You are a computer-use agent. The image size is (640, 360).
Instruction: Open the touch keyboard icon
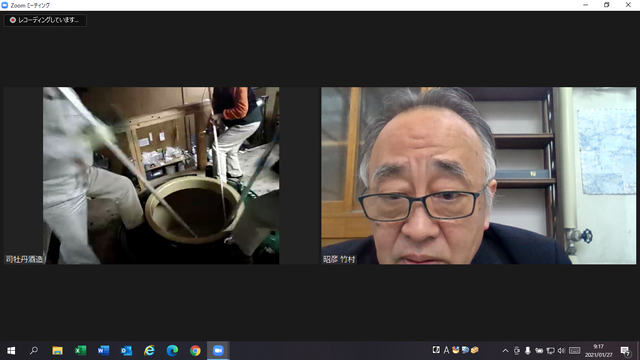[575, 351]
